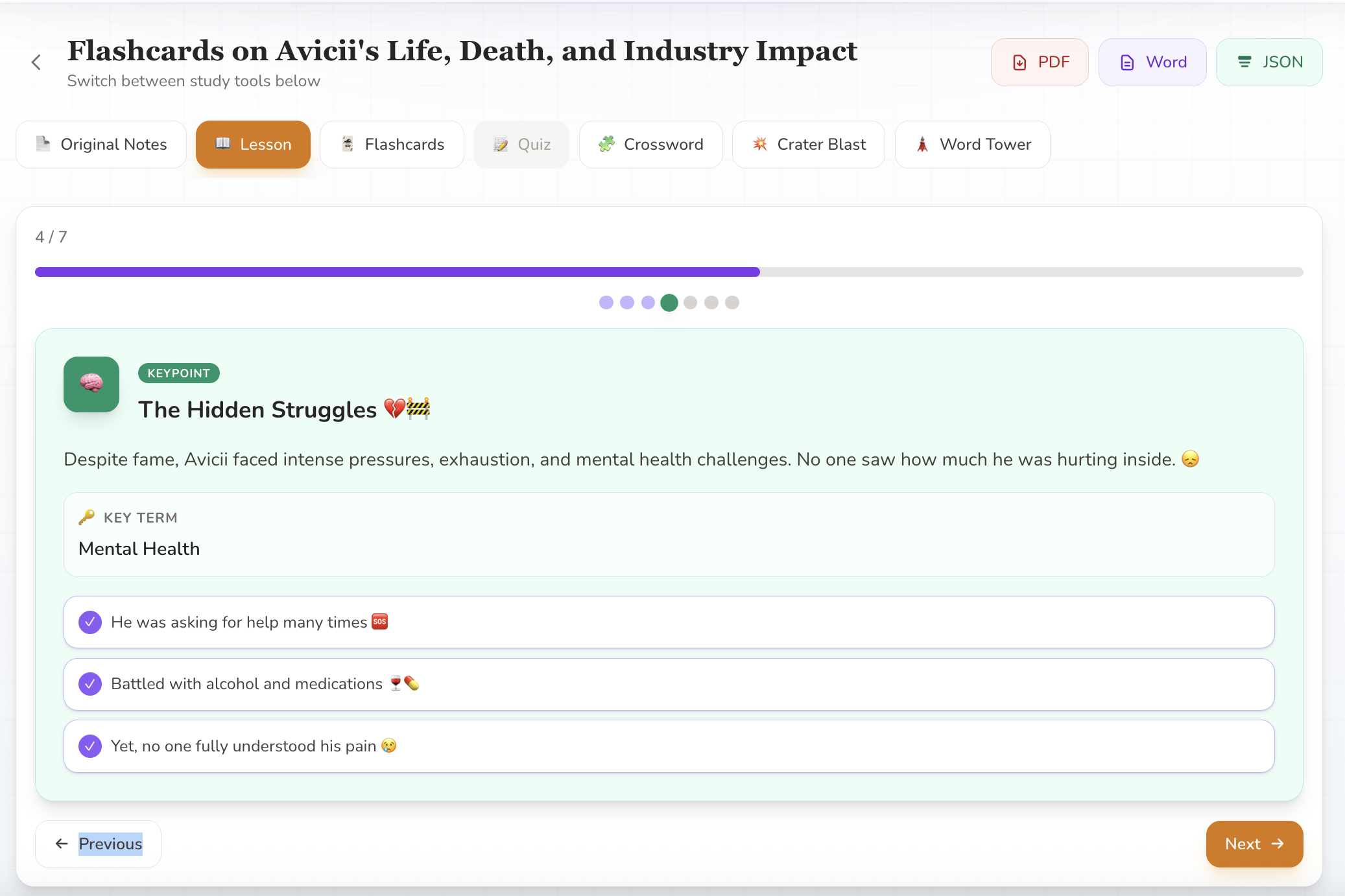Switch to the Crossword tab
Image resolution: width=1345 pixels, height=896 pixels.
(x=650, y=145)
